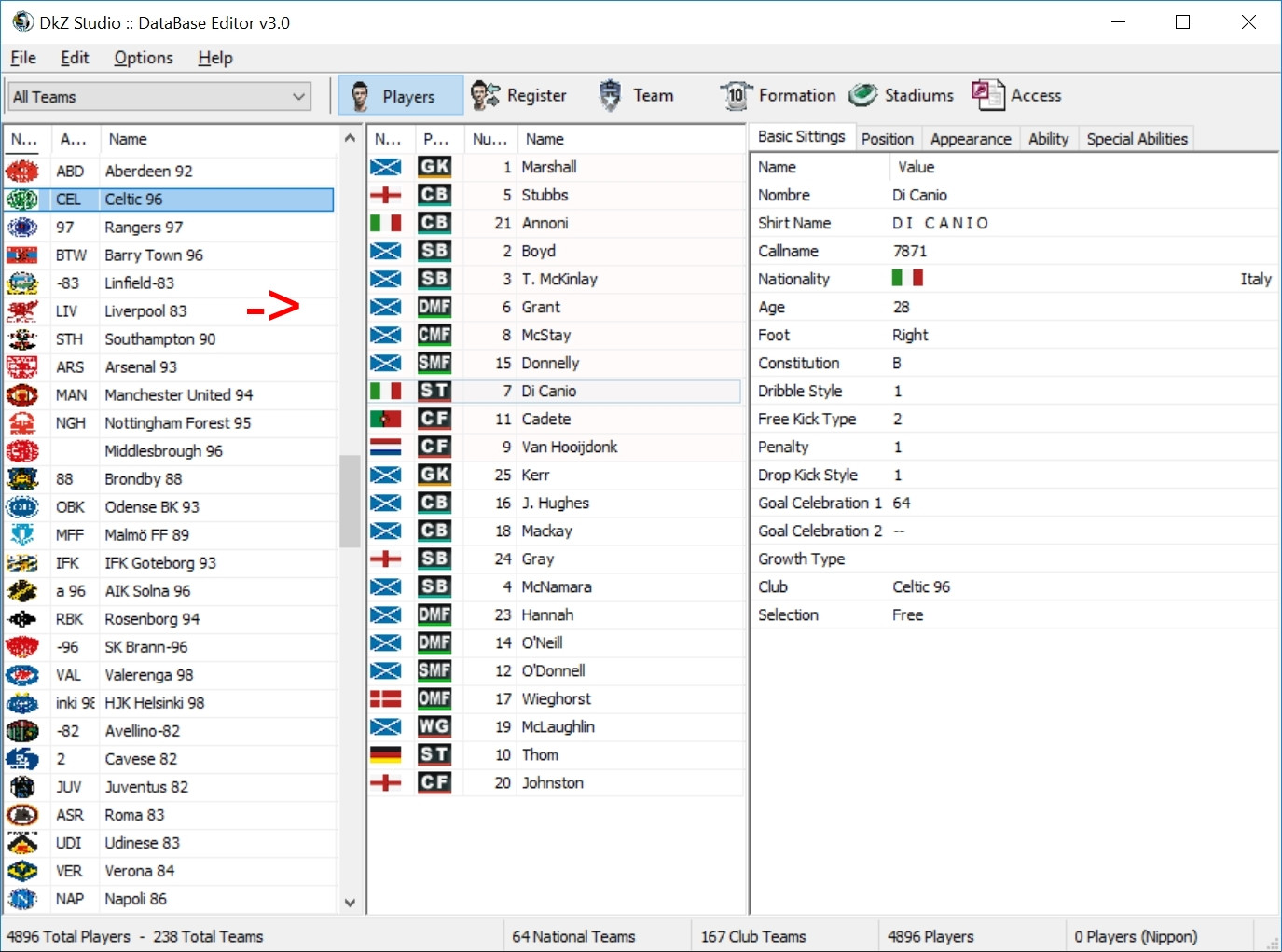This screenshot has width=1282, height=952.
Task: Click the Italy flag beside Annoni
Action: point(386,224)
